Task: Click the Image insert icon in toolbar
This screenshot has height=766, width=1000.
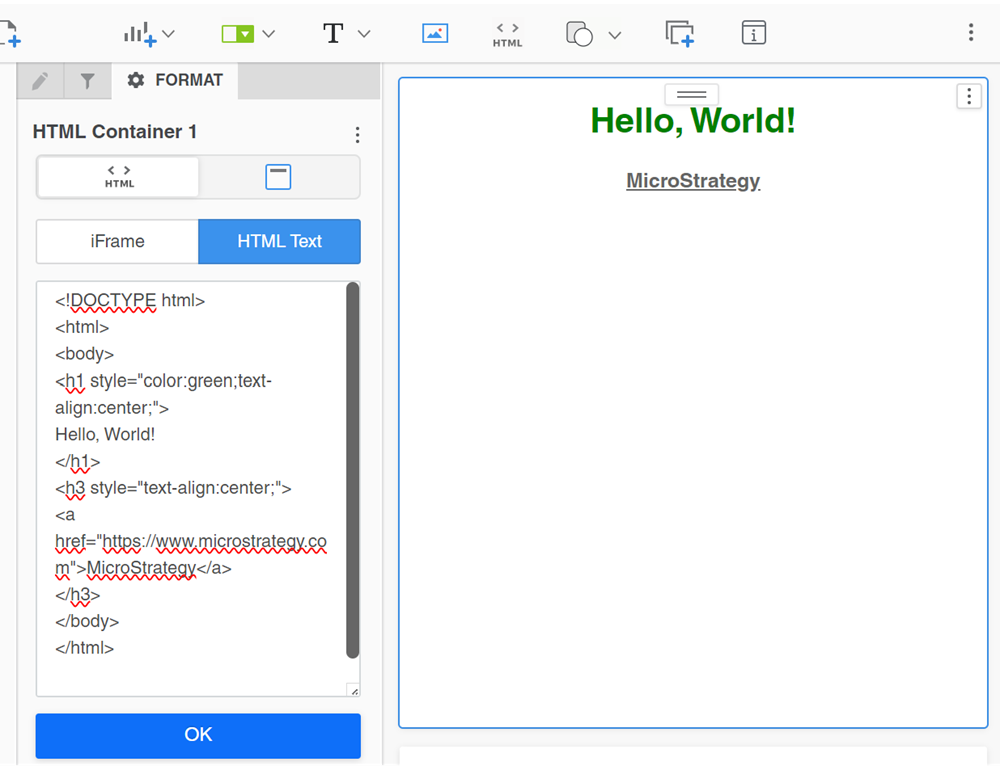Action: click(x=435, y=33)
